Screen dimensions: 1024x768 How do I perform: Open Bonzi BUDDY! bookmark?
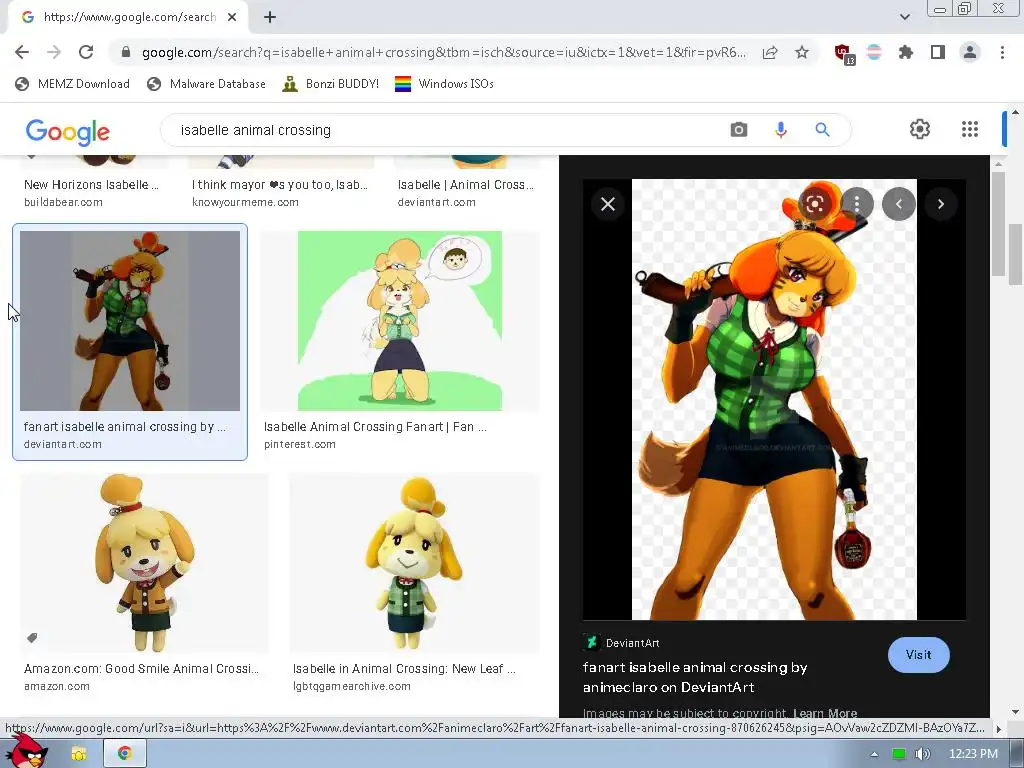click(x=330, y=84)
